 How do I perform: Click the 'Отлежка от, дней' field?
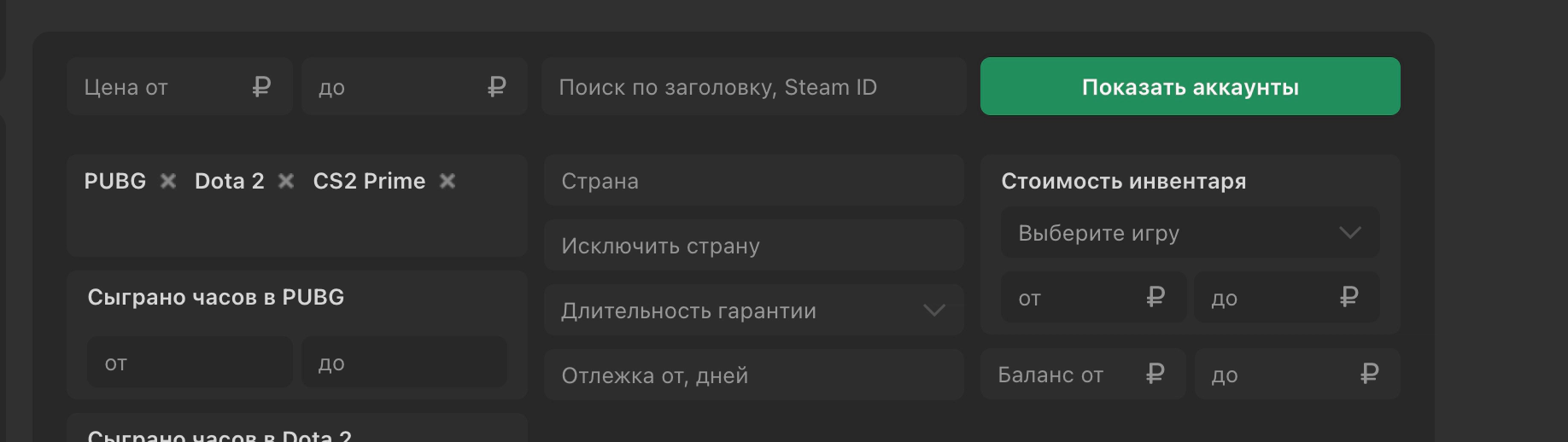click(753, 375)
